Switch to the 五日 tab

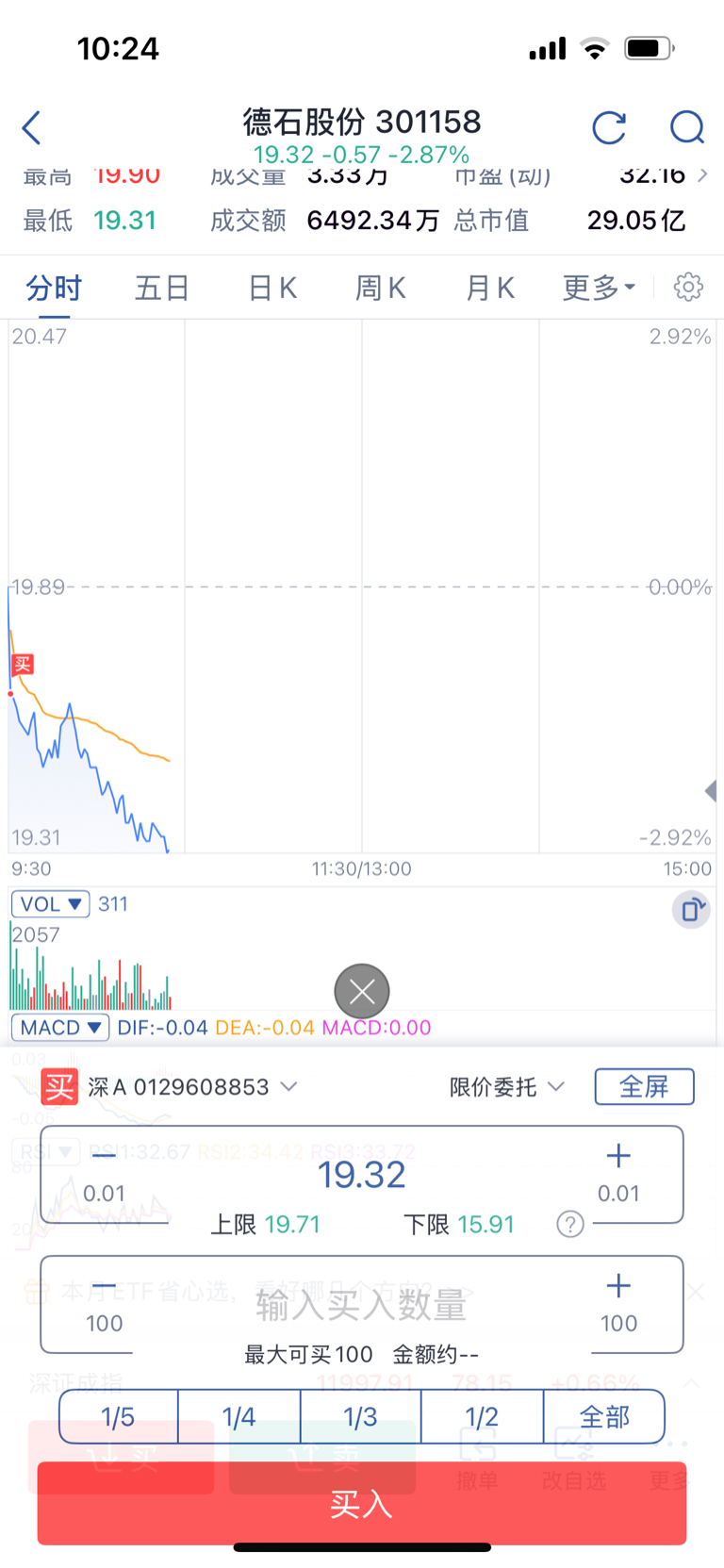tap(162, 288)
